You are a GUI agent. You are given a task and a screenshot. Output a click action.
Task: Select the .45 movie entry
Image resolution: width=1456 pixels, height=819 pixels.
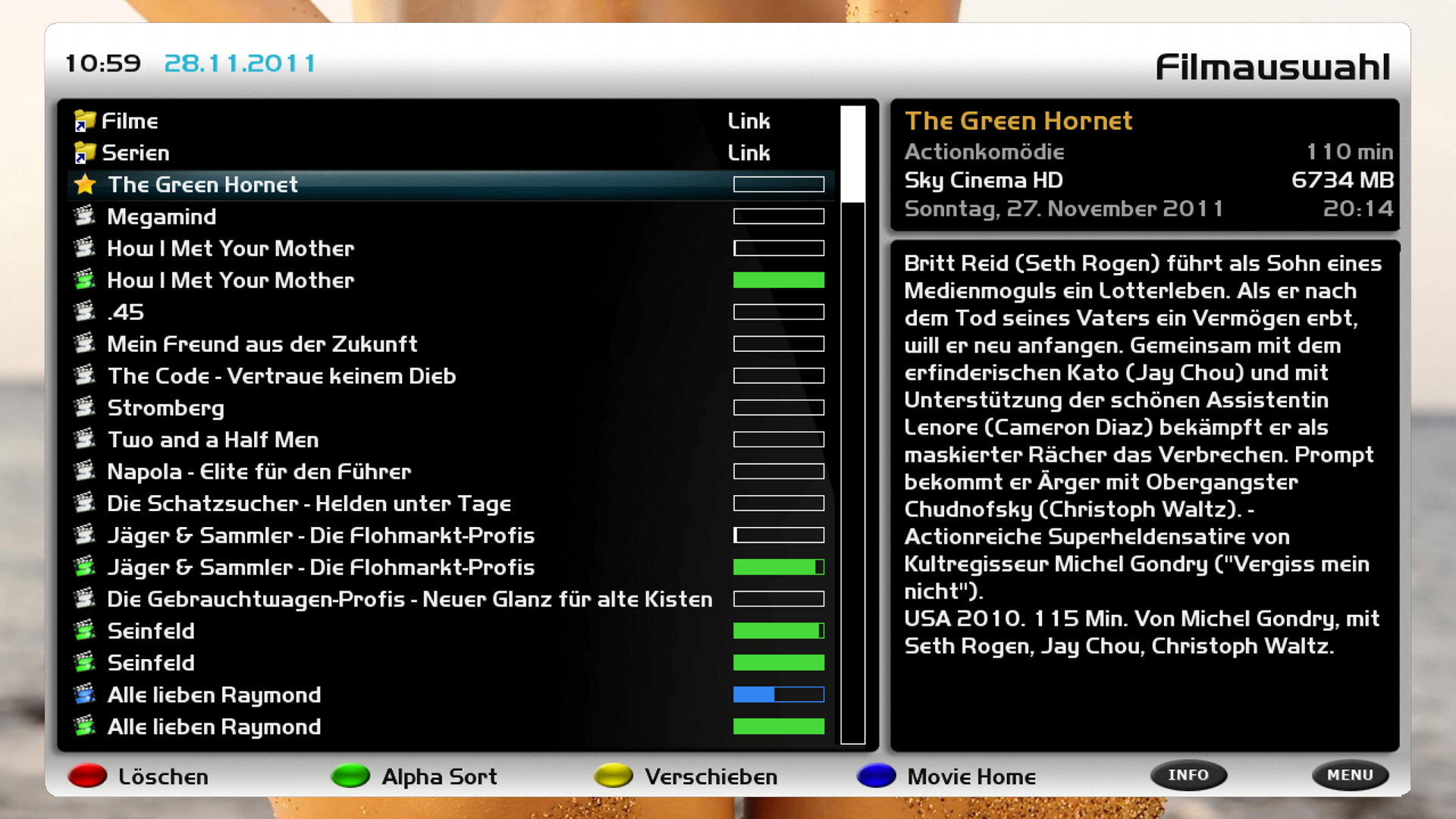pyautogui.click(x=126, y=312)
